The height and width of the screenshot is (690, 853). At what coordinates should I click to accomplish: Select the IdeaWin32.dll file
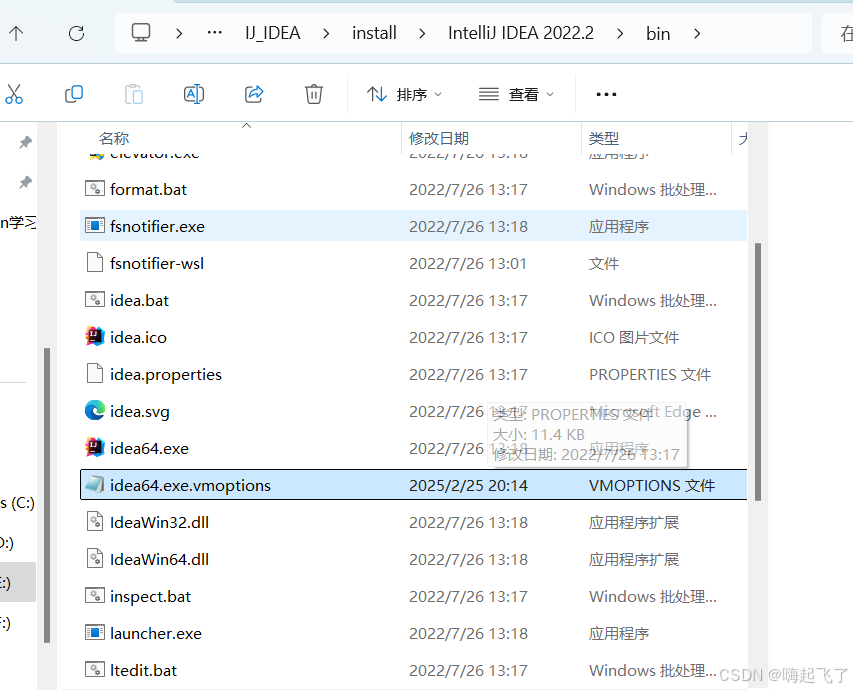coord(413,522)
